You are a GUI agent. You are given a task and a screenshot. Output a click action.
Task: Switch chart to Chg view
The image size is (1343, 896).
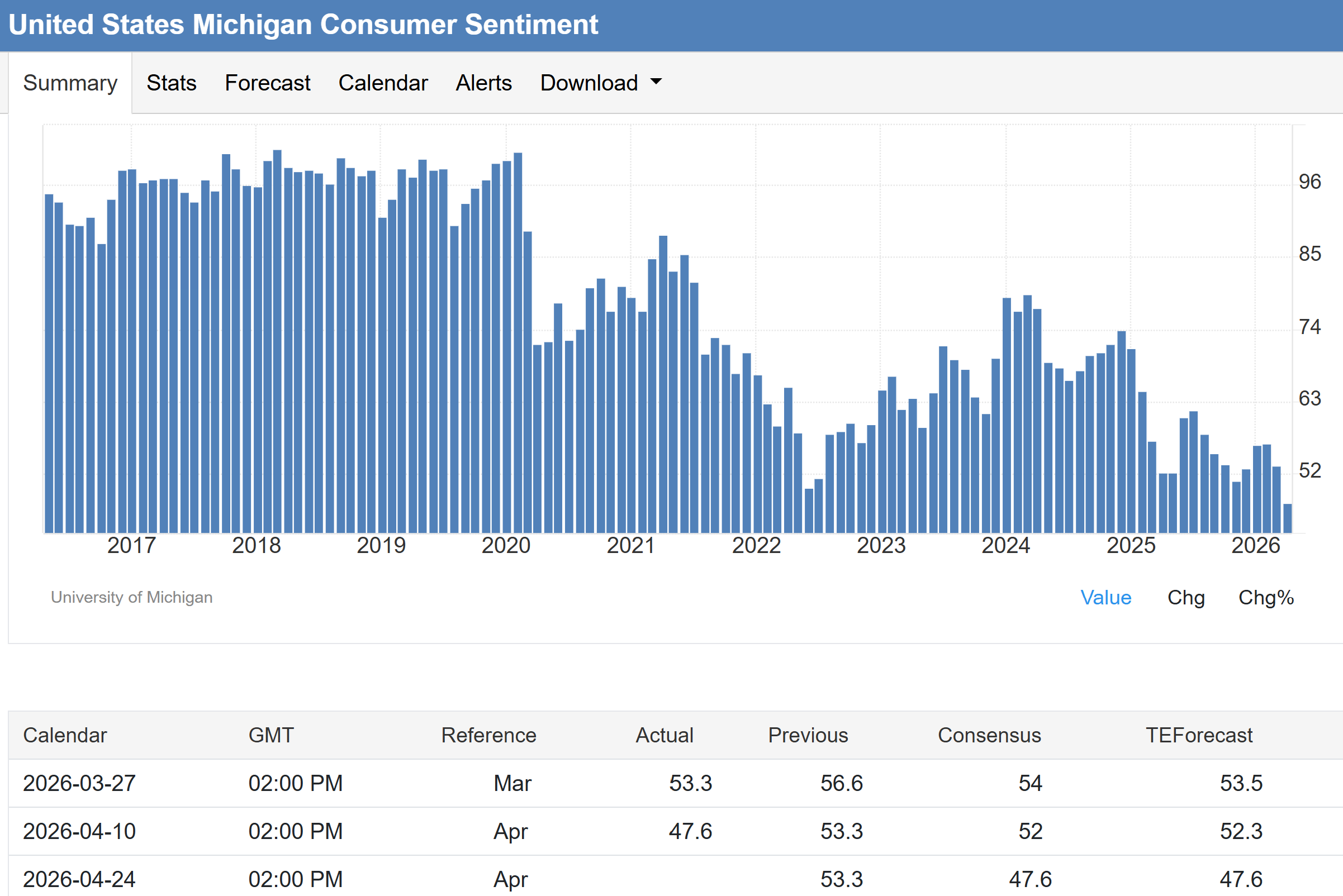(1186, 597)
